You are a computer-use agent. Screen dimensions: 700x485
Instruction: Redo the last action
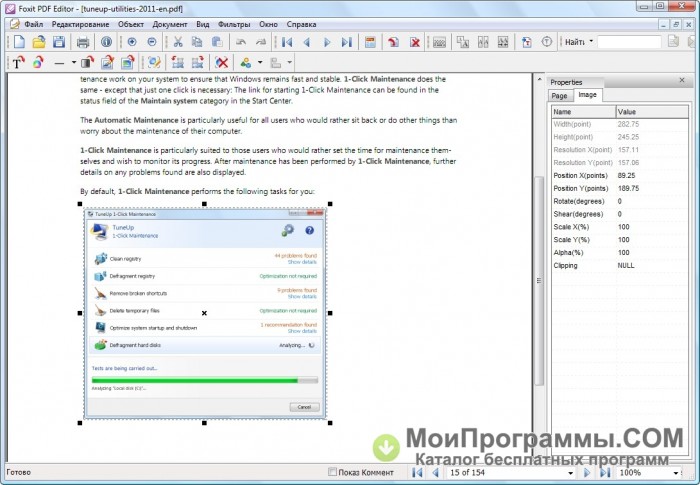click(x=261, y=42)
